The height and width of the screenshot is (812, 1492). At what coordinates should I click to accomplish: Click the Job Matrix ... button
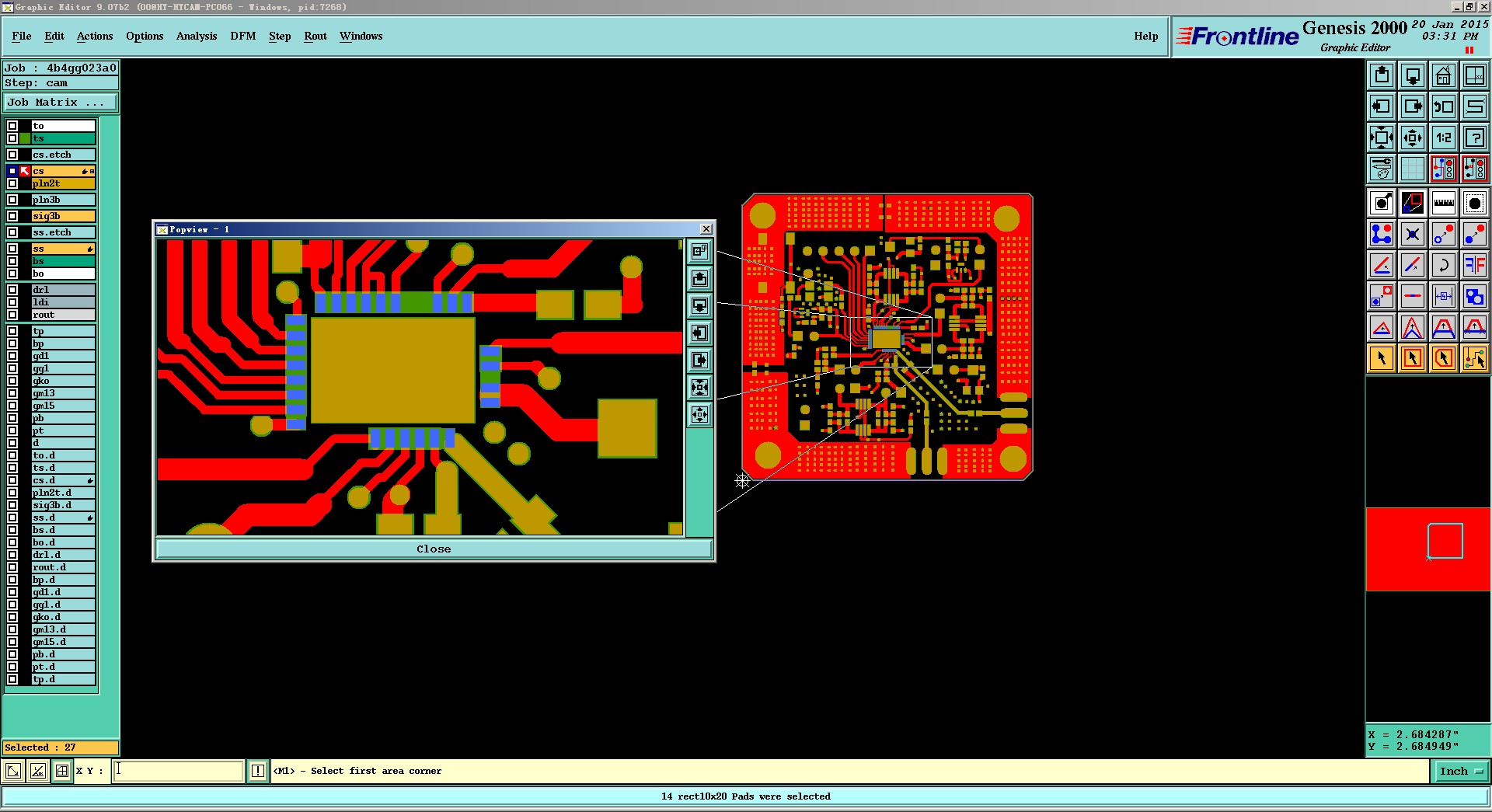(x=61, y=103)
